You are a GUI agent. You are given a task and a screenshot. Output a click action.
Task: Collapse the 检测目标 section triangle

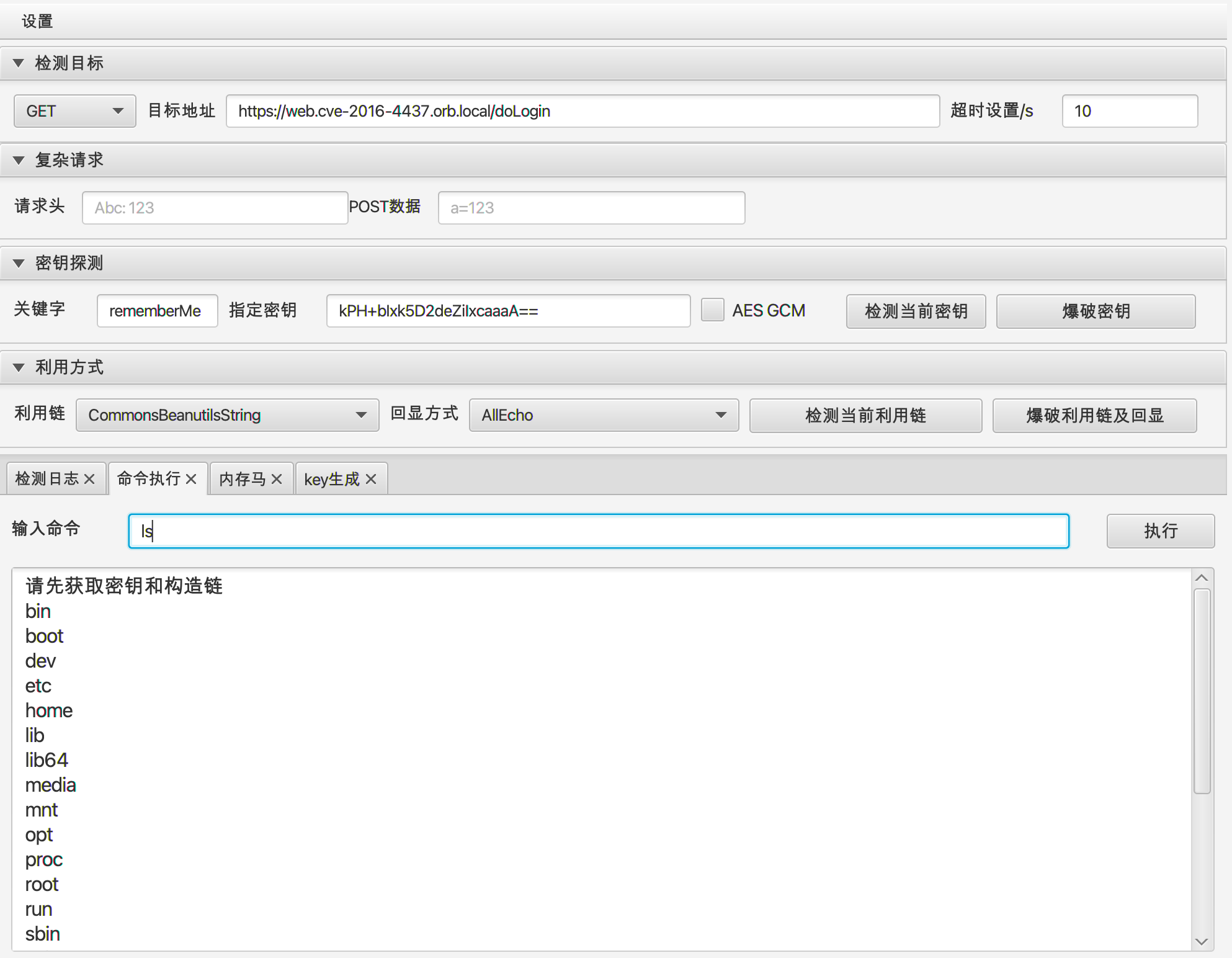[x=19, y=63]
